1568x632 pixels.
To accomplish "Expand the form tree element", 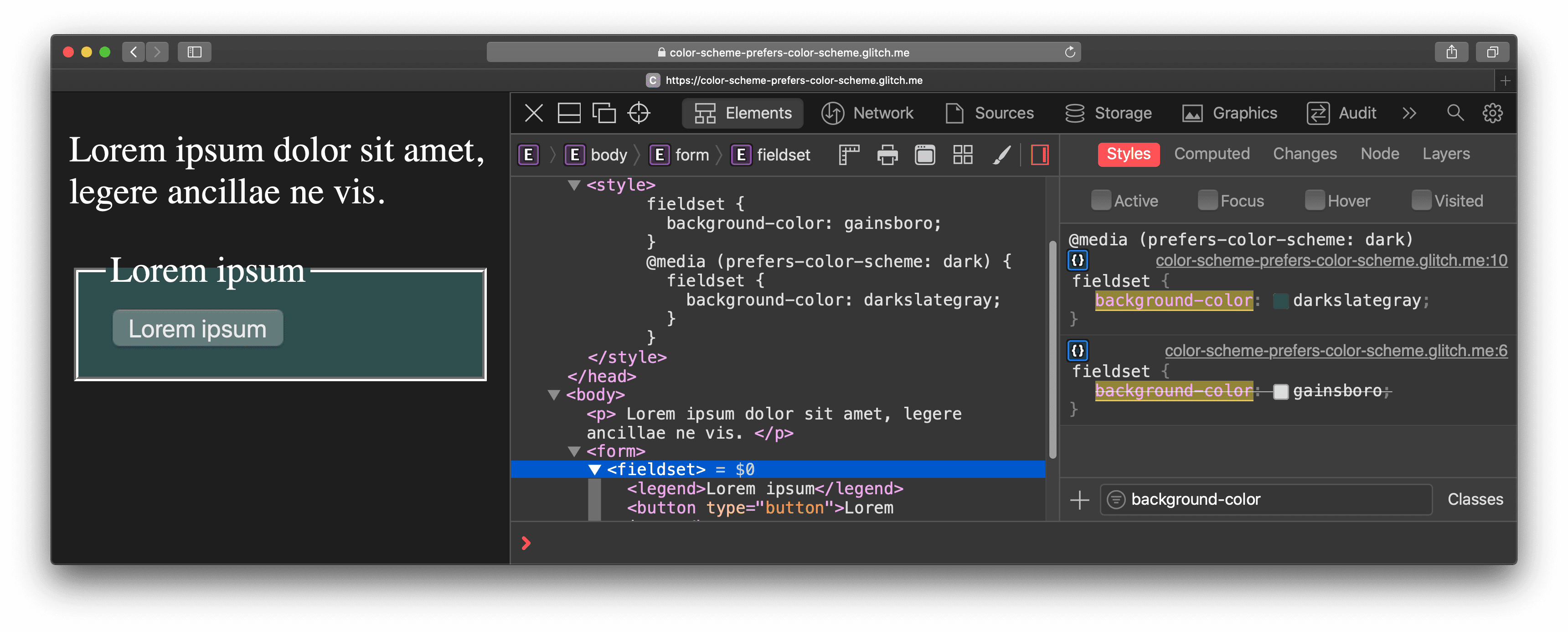I will (x=575, y=451).
